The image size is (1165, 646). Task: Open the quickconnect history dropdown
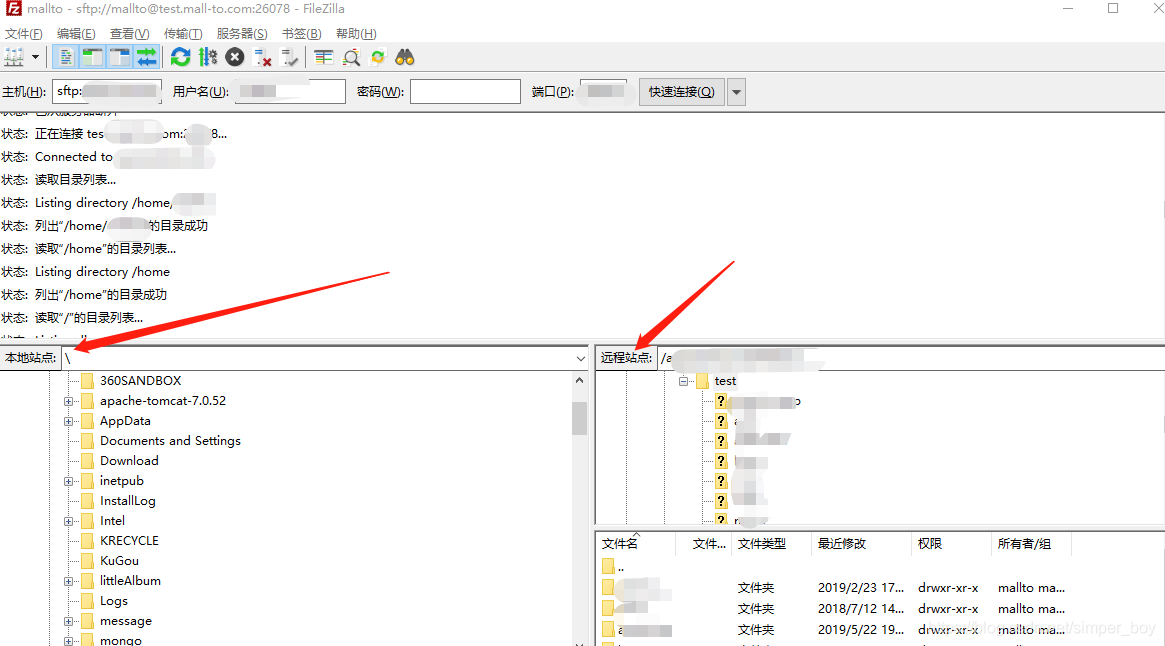[x=736, y=92]
